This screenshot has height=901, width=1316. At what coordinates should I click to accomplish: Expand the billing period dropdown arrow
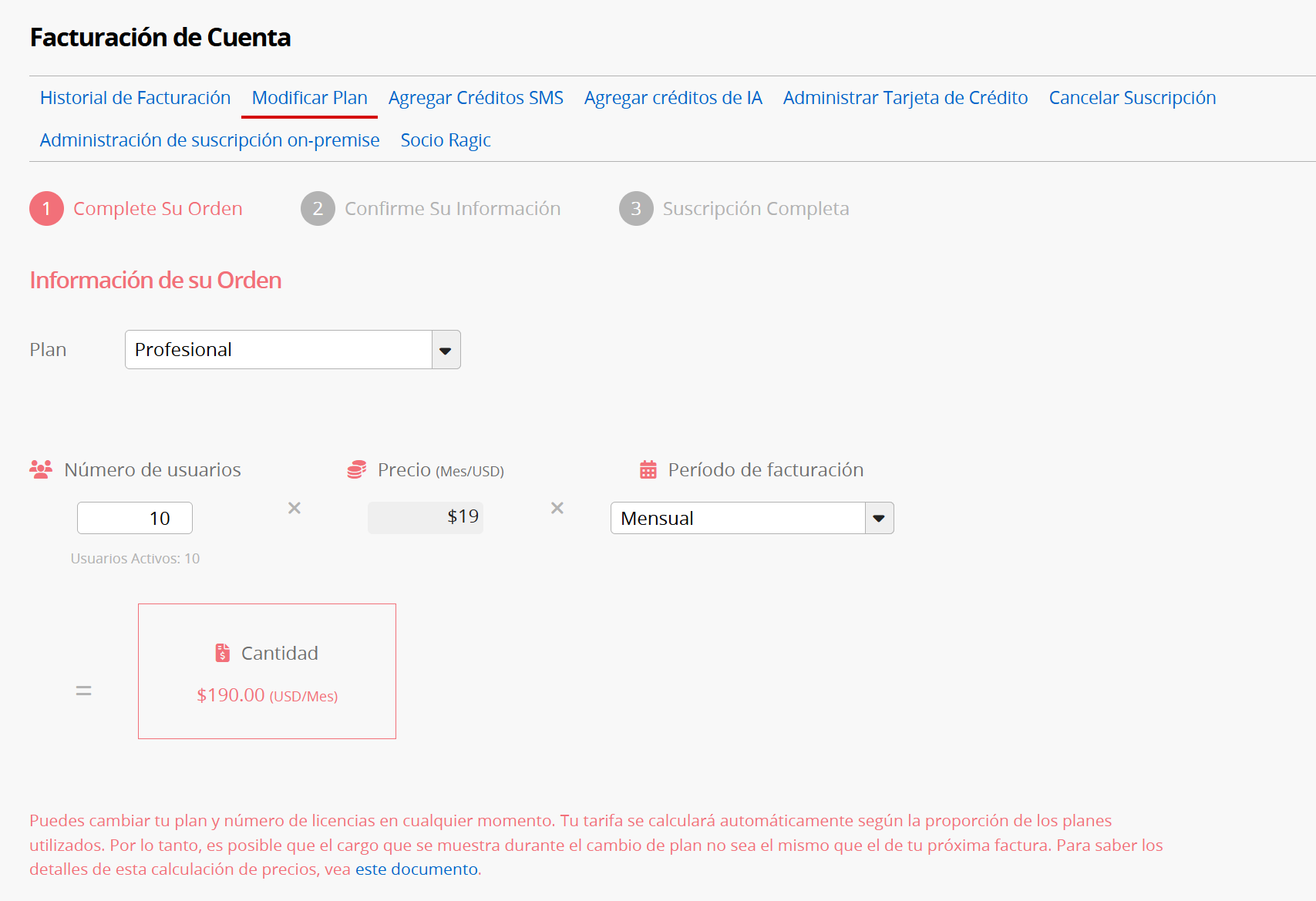pyautogui.click(x=879, y=518)
